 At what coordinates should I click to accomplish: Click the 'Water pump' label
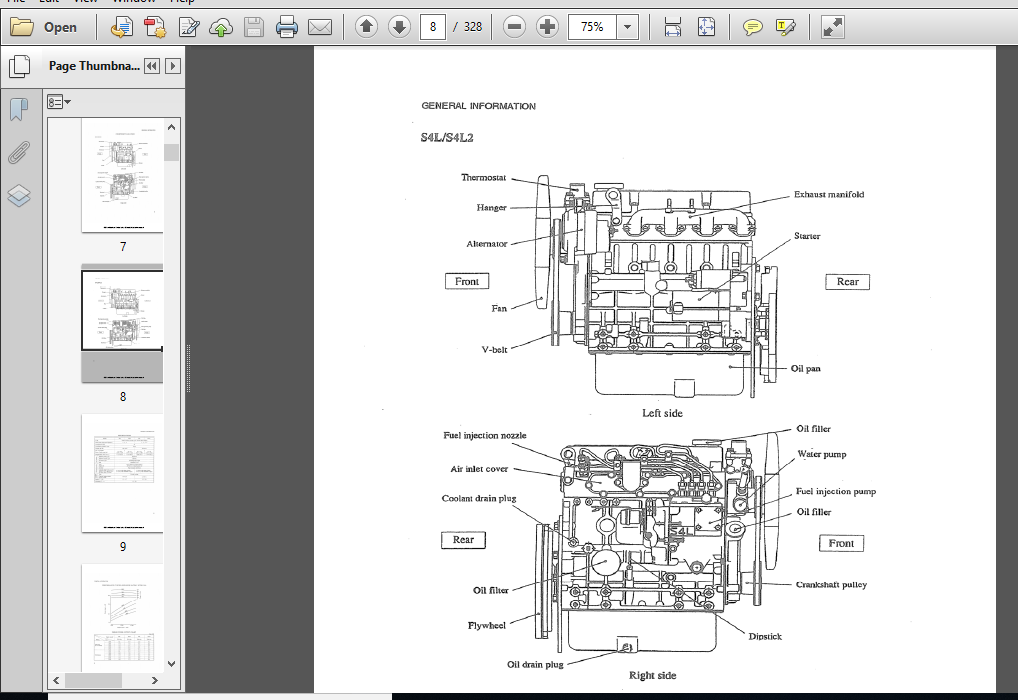[822, 454]
